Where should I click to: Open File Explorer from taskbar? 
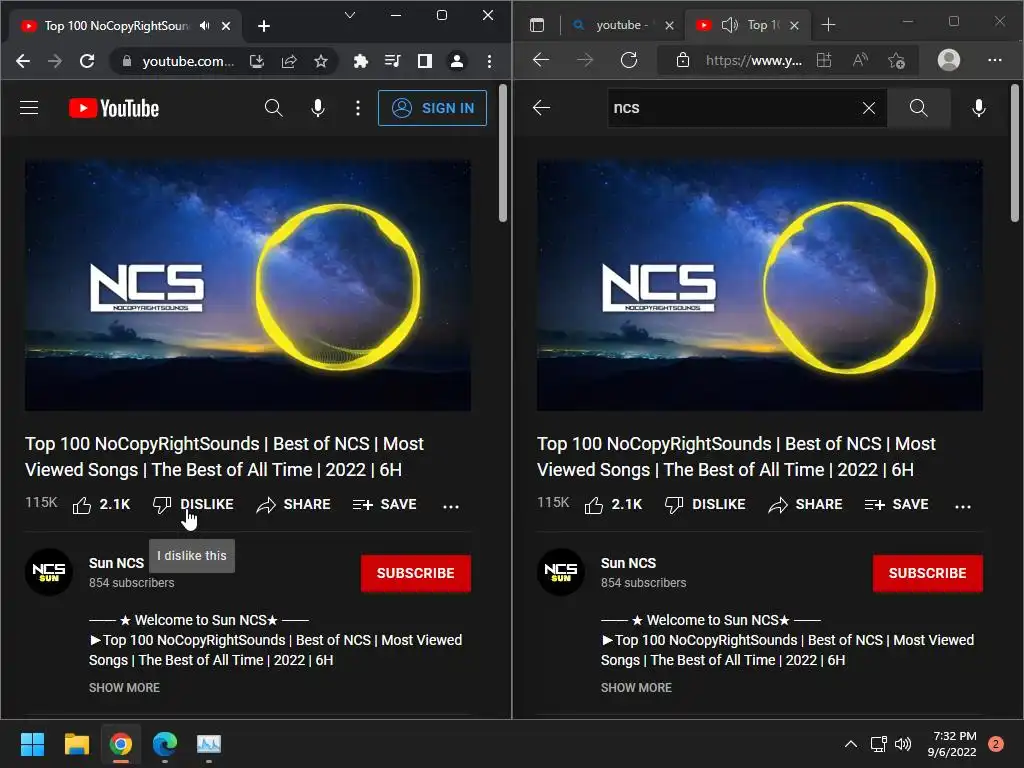click(x=76, y=744)
